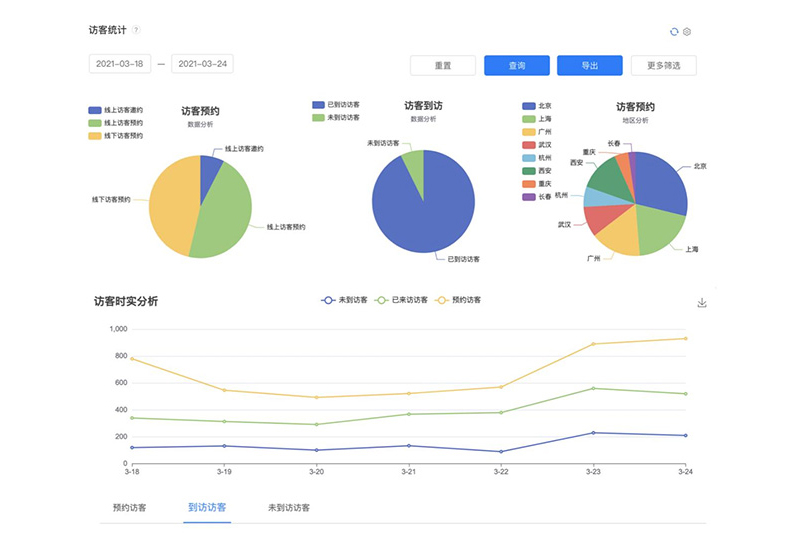Click the 重置 button
Image resolution: width=800 pixels, height=533 pixels.
tap(443, 65)
